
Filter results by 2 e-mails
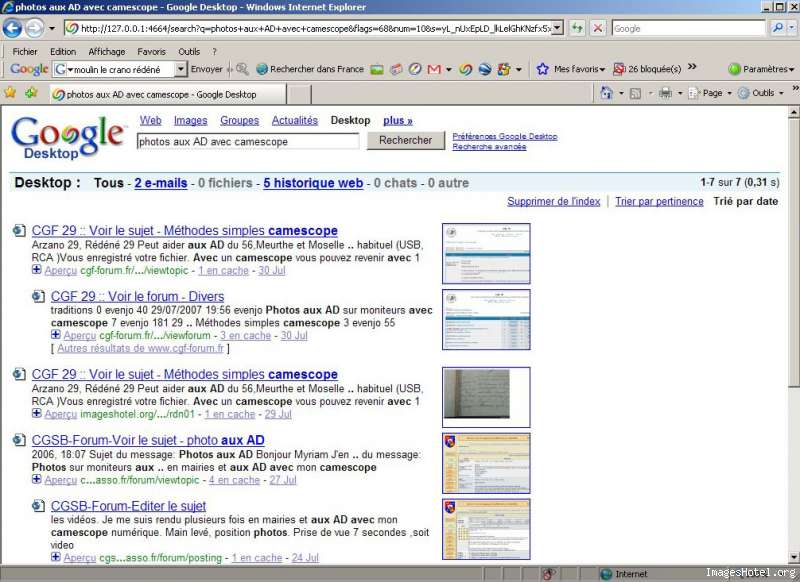pos(161,183)
